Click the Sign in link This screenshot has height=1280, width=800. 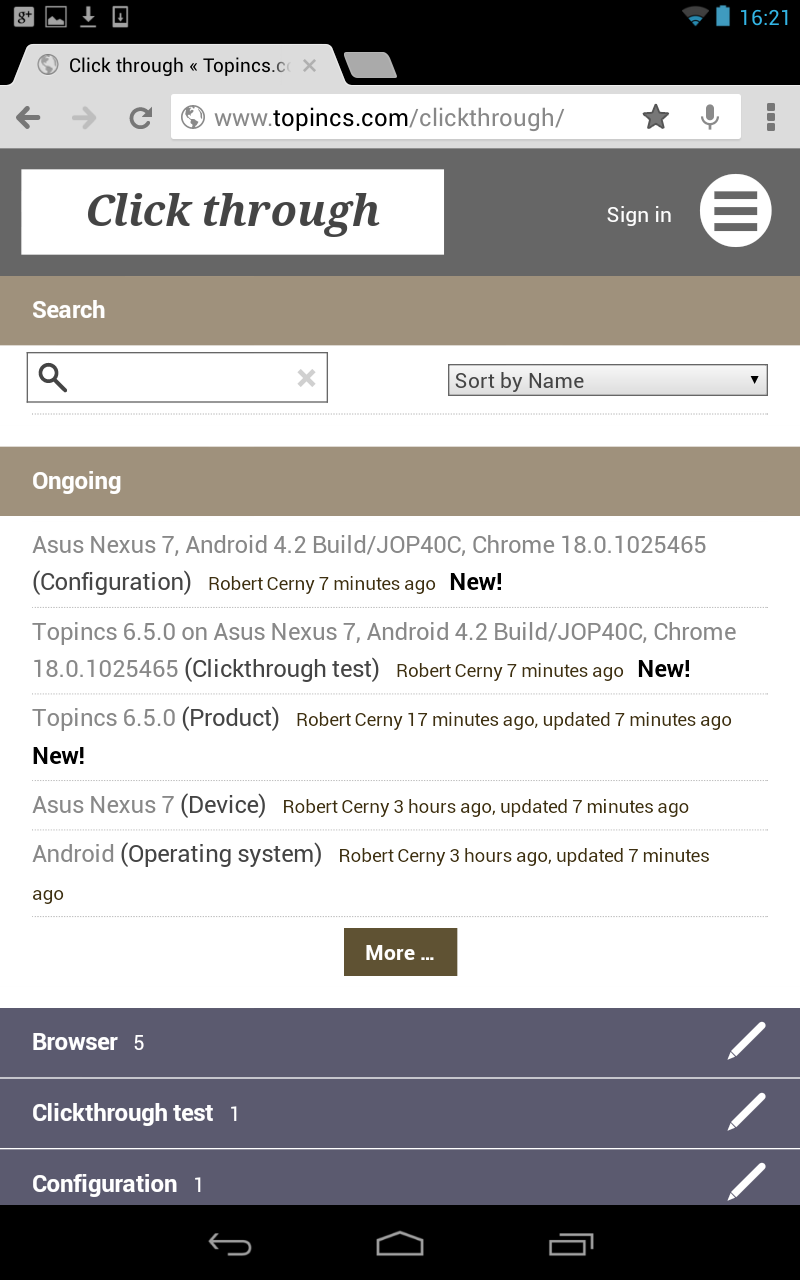point(638,215)
